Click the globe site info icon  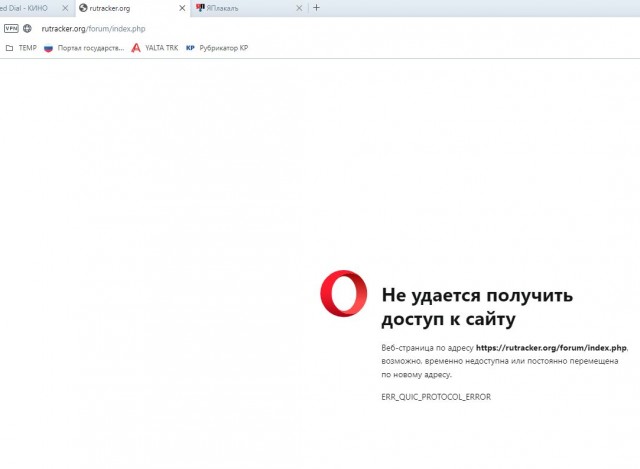27,29
